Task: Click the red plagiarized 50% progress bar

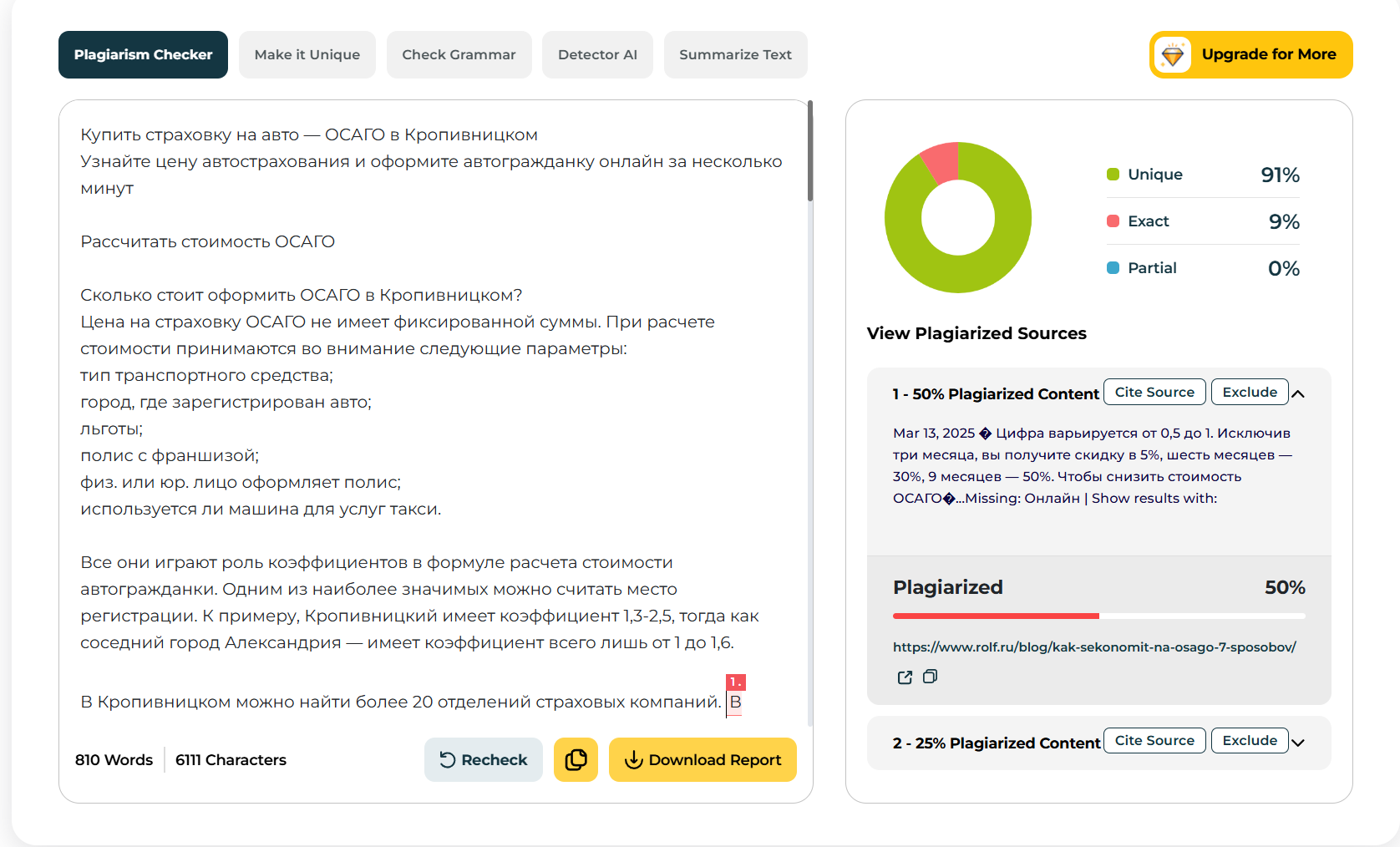Action: coord(996,616)
